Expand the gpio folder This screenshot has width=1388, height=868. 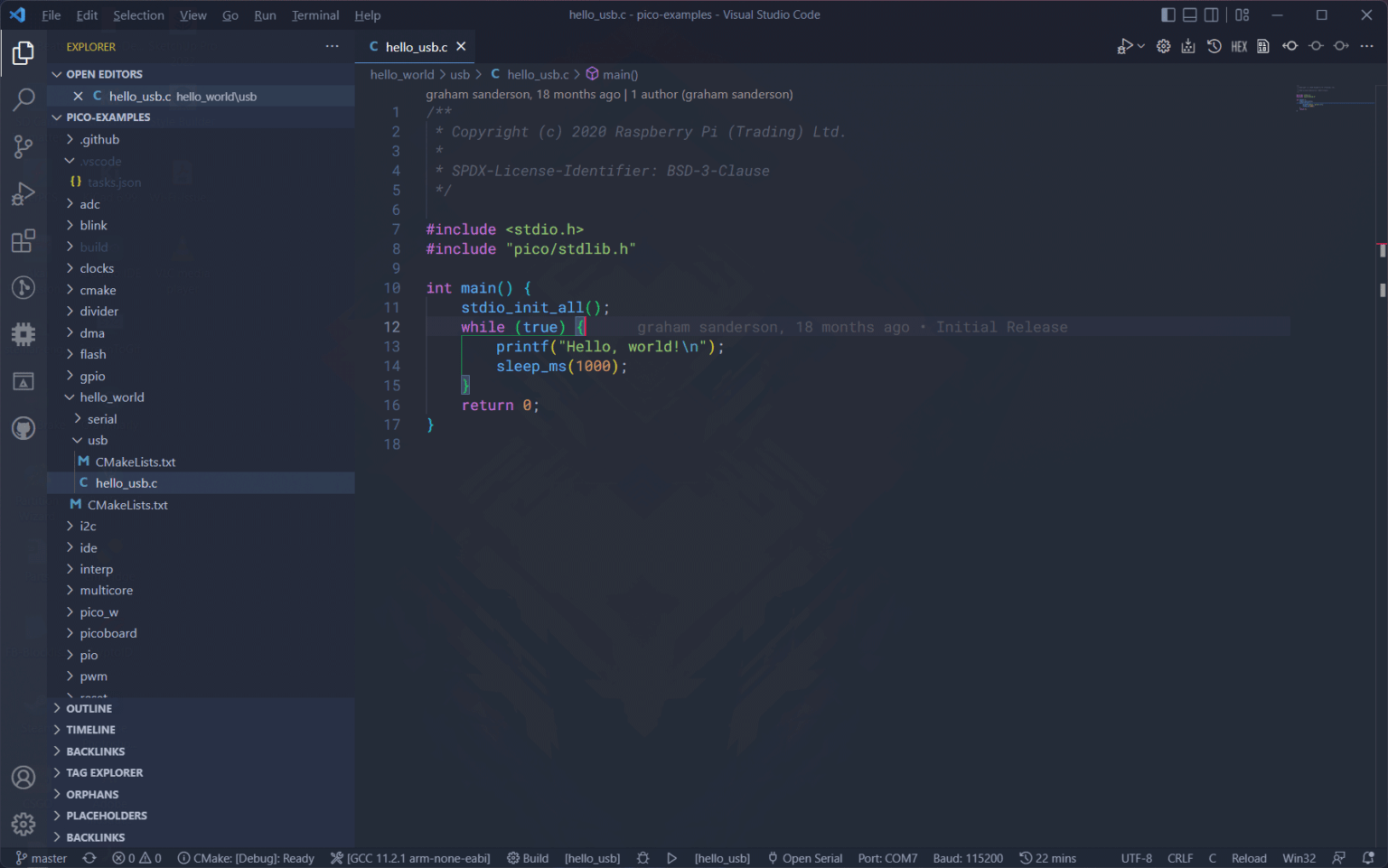pos(92,377)
